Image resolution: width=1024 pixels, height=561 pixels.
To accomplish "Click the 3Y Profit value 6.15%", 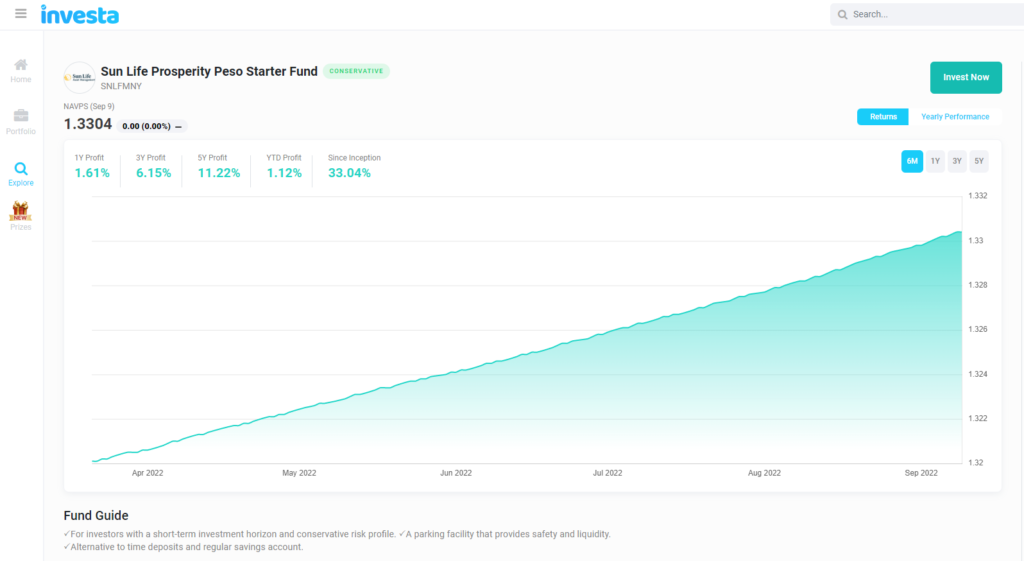I will [153, 173].
